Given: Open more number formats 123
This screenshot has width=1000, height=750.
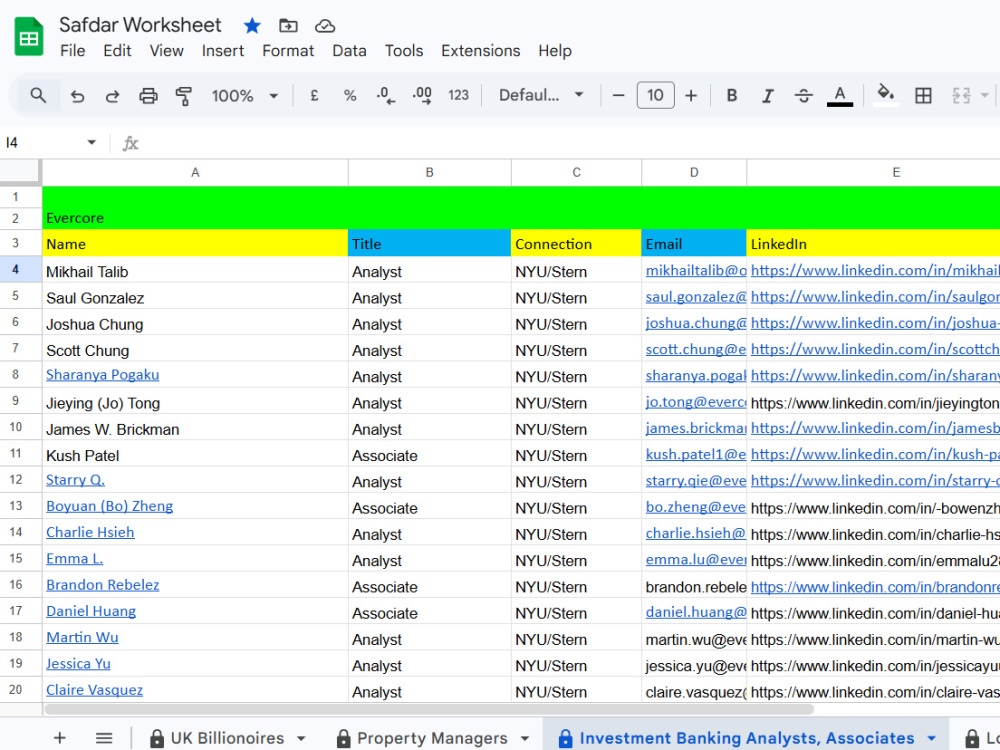Looking at the screenshot, I should tap(458, 96).
